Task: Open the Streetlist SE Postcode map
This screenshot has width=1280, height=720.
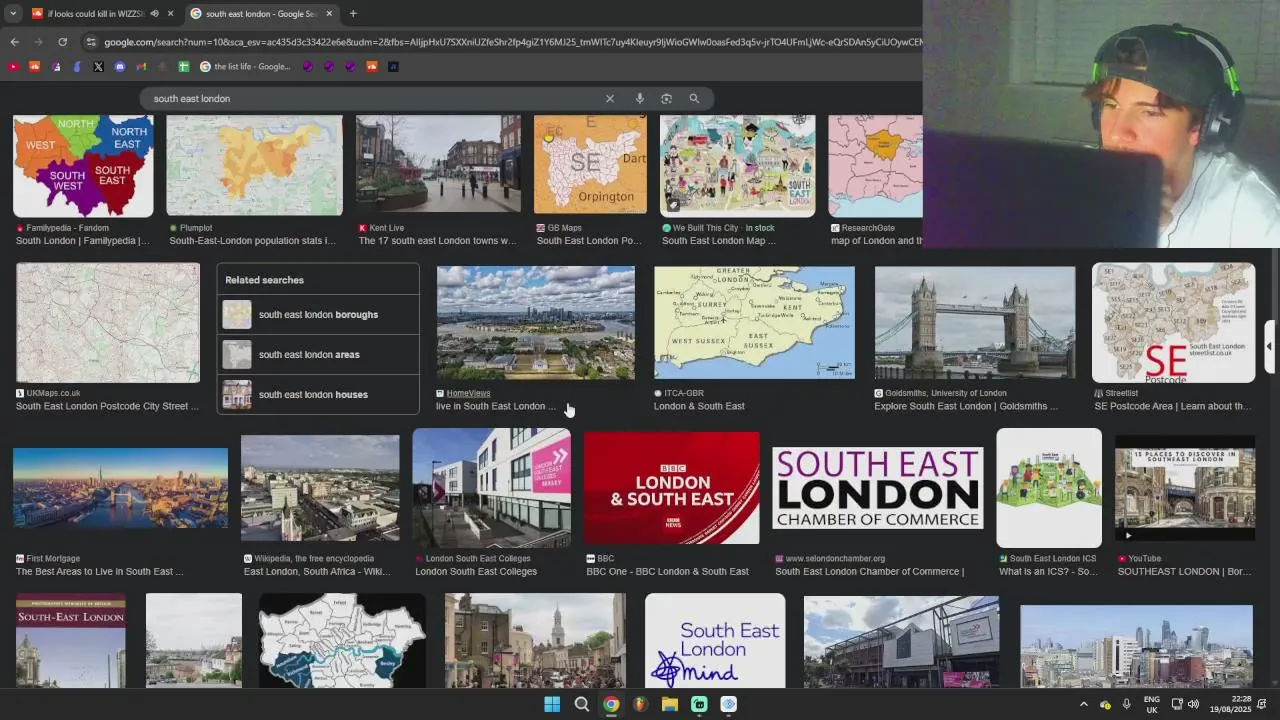Action: pos(1173,323)
